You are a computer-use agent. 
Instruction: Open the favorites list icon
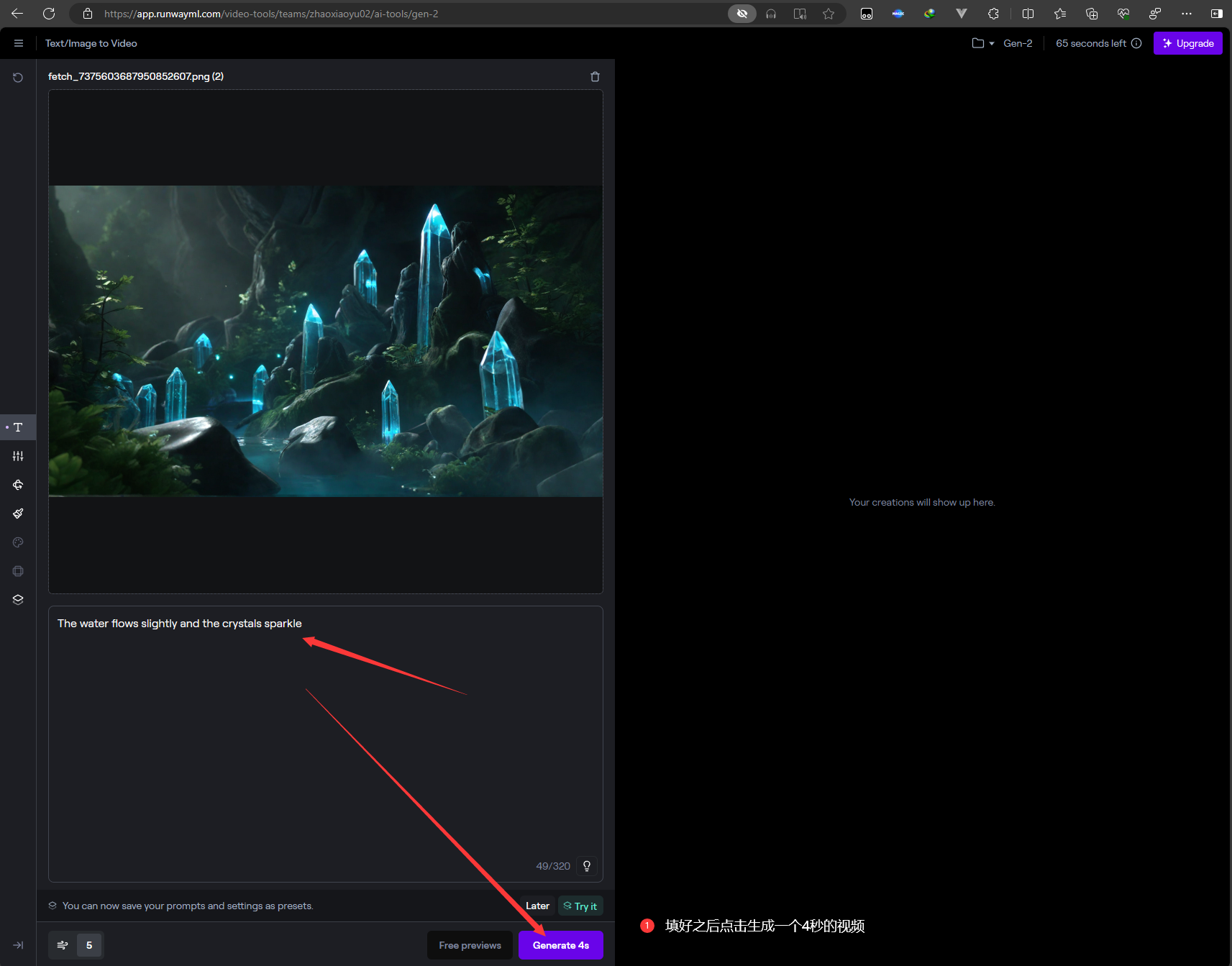(x=1060, y=14)
